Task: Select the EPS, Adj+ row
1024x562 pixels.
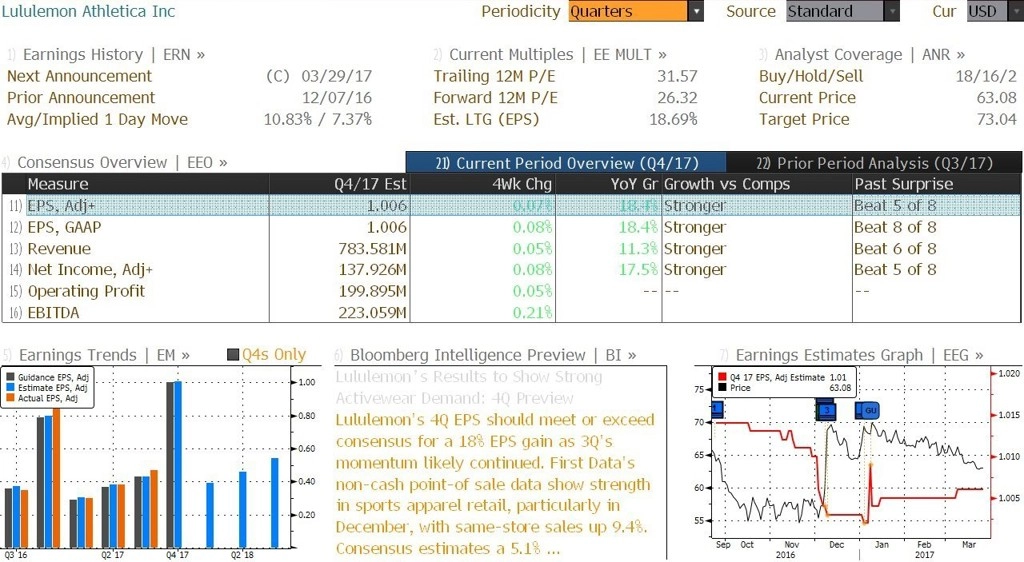Action: tap(511, 206)
